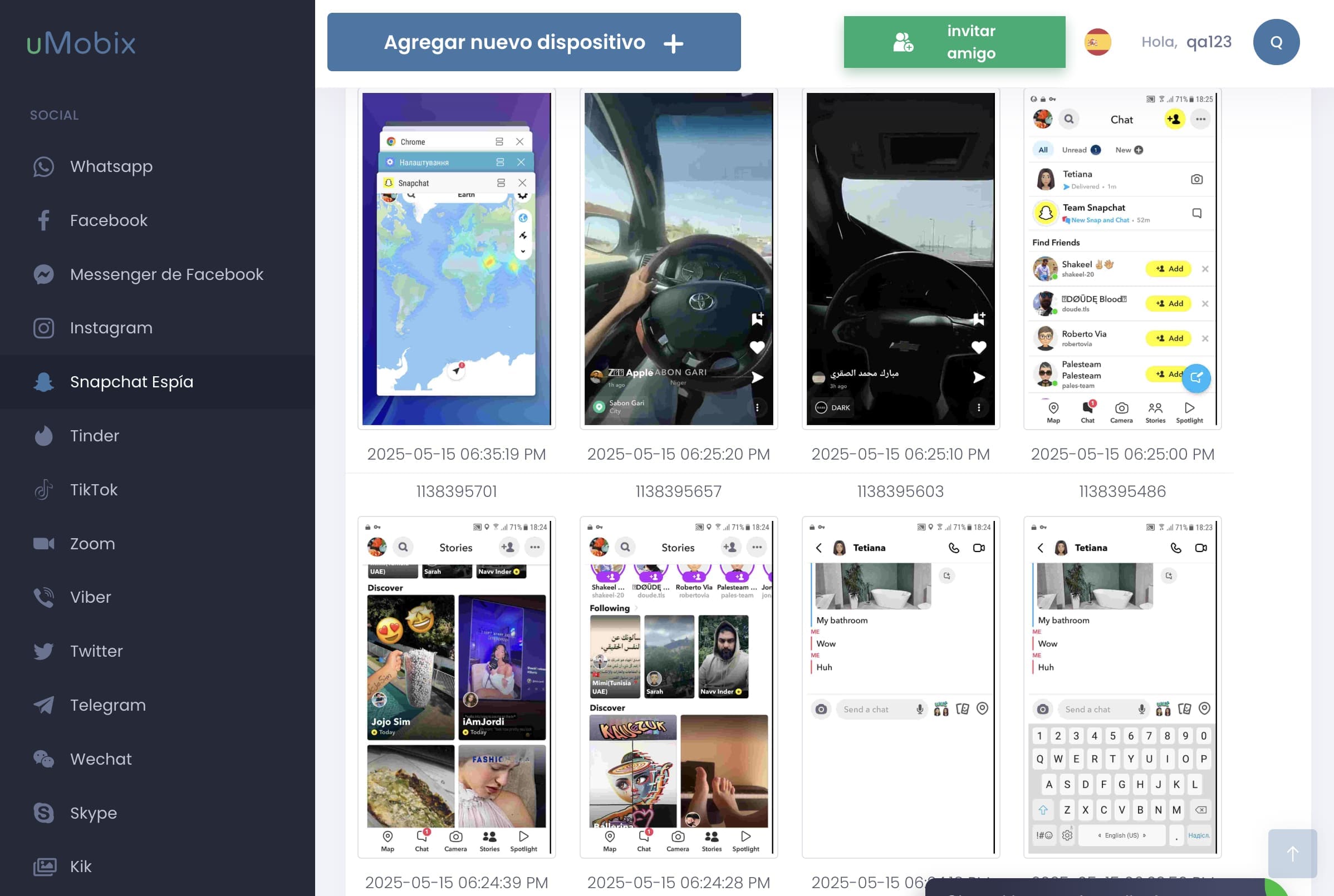Open the Viber phone icon

click(x=43, y=597)
